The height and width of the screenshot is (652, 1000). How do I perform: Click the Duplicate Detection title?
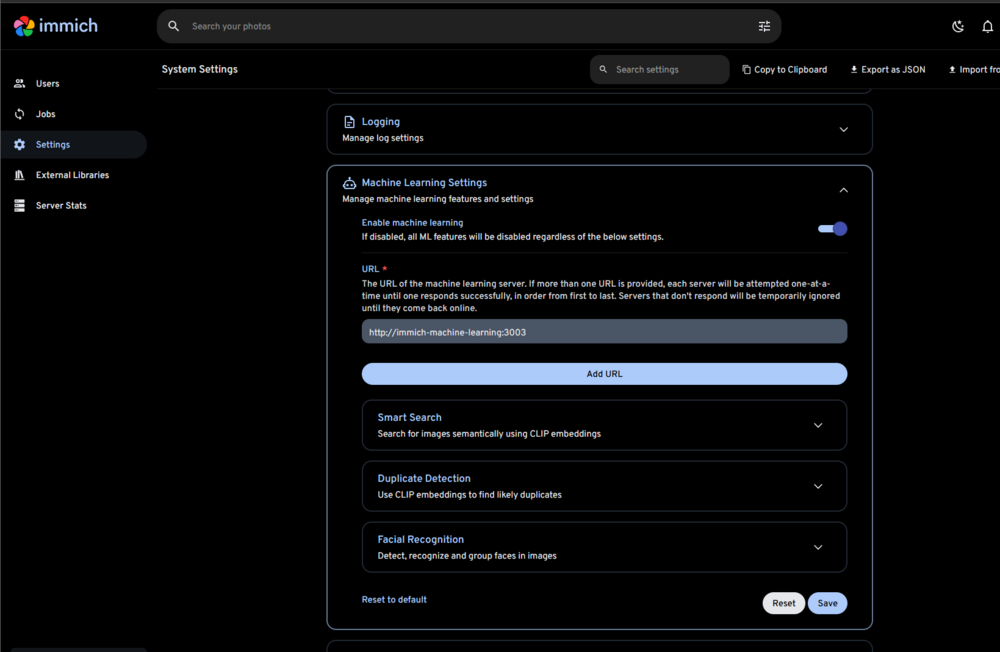(x=424, y=478)
